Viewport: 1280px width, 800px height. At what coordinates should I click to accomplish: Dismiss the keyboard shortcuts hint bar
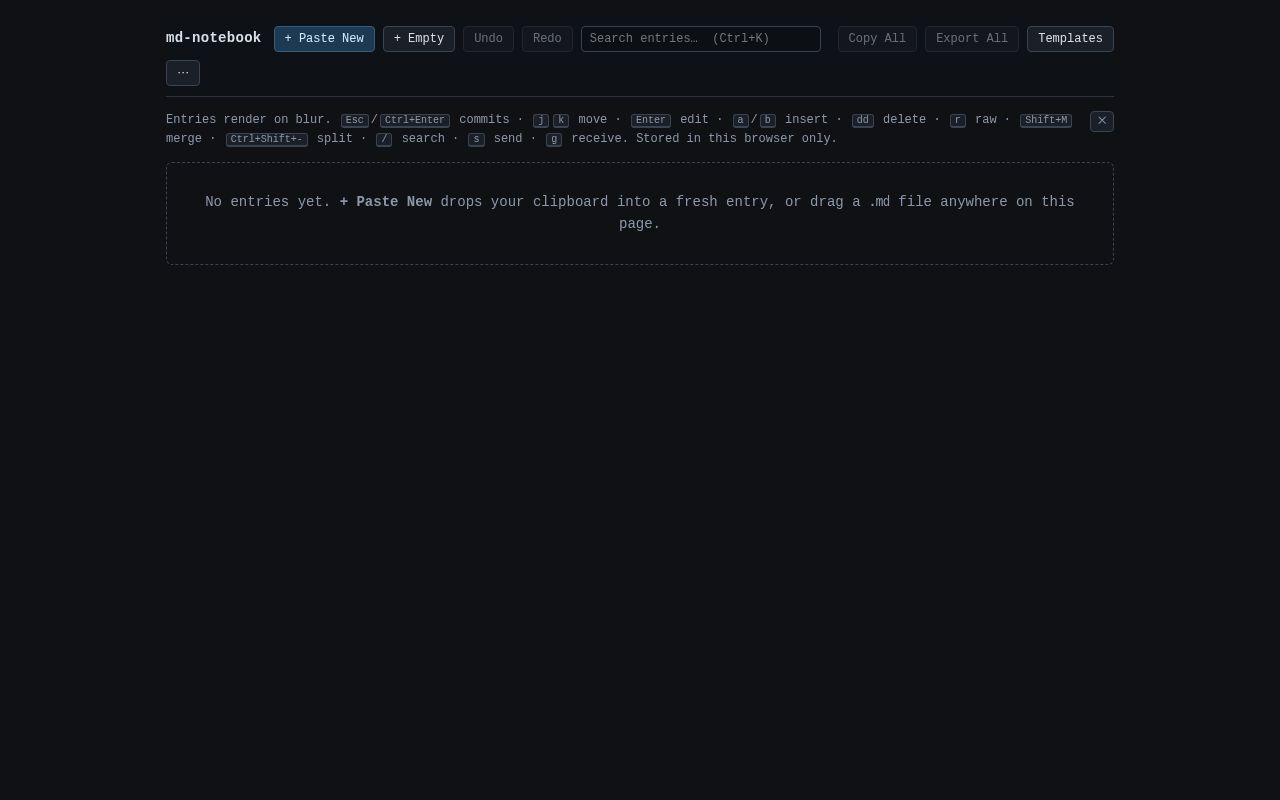click(1102, 121)
